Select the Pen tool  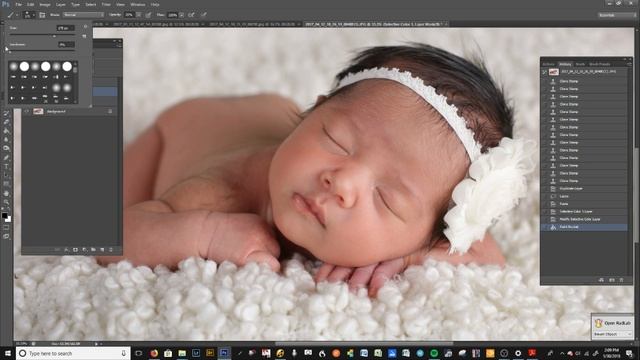click(x=6, y=158)
